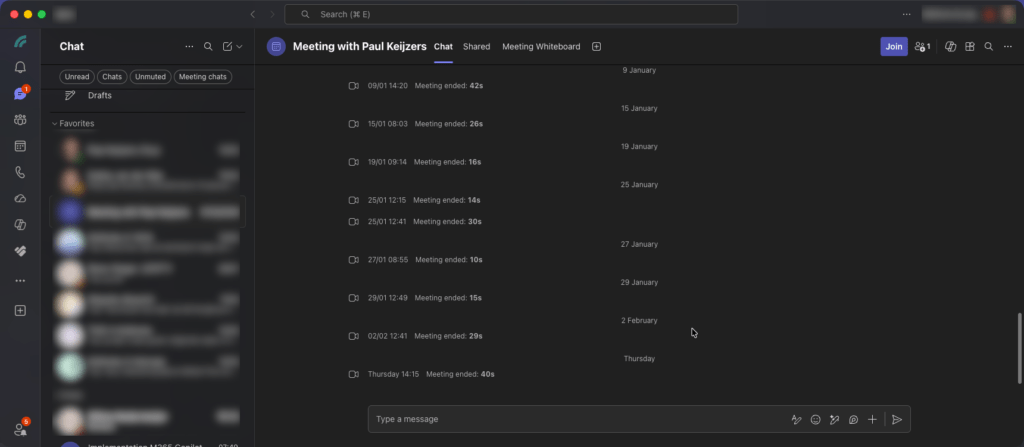Go back using the title bar arrow

point(253,14)
